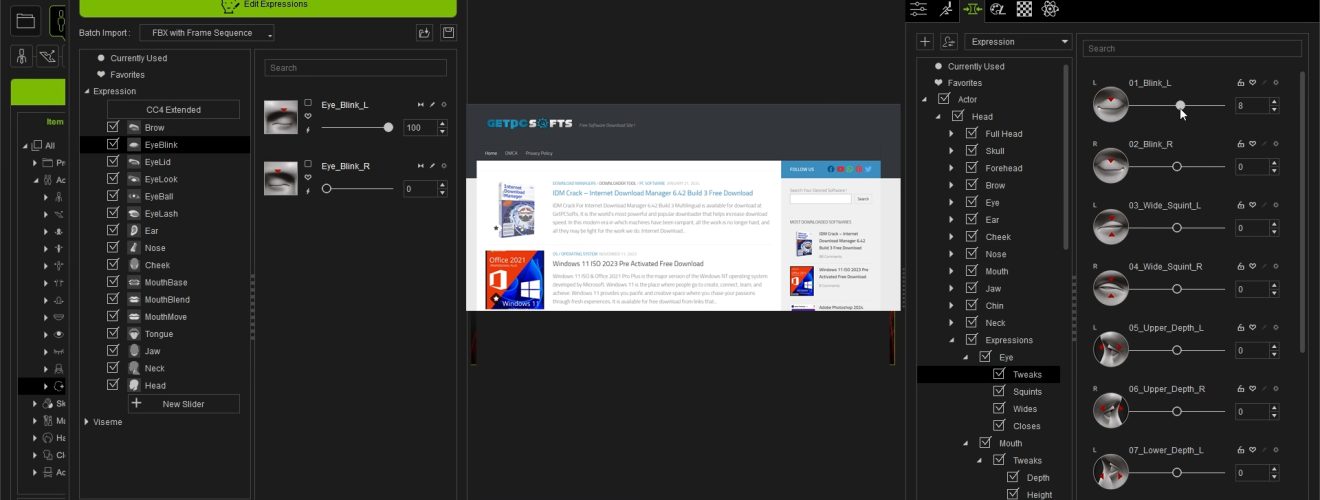Viewport: 1320px width, 500px height.
Task: Open the Physics atom tab
Action: point(1050,9)
